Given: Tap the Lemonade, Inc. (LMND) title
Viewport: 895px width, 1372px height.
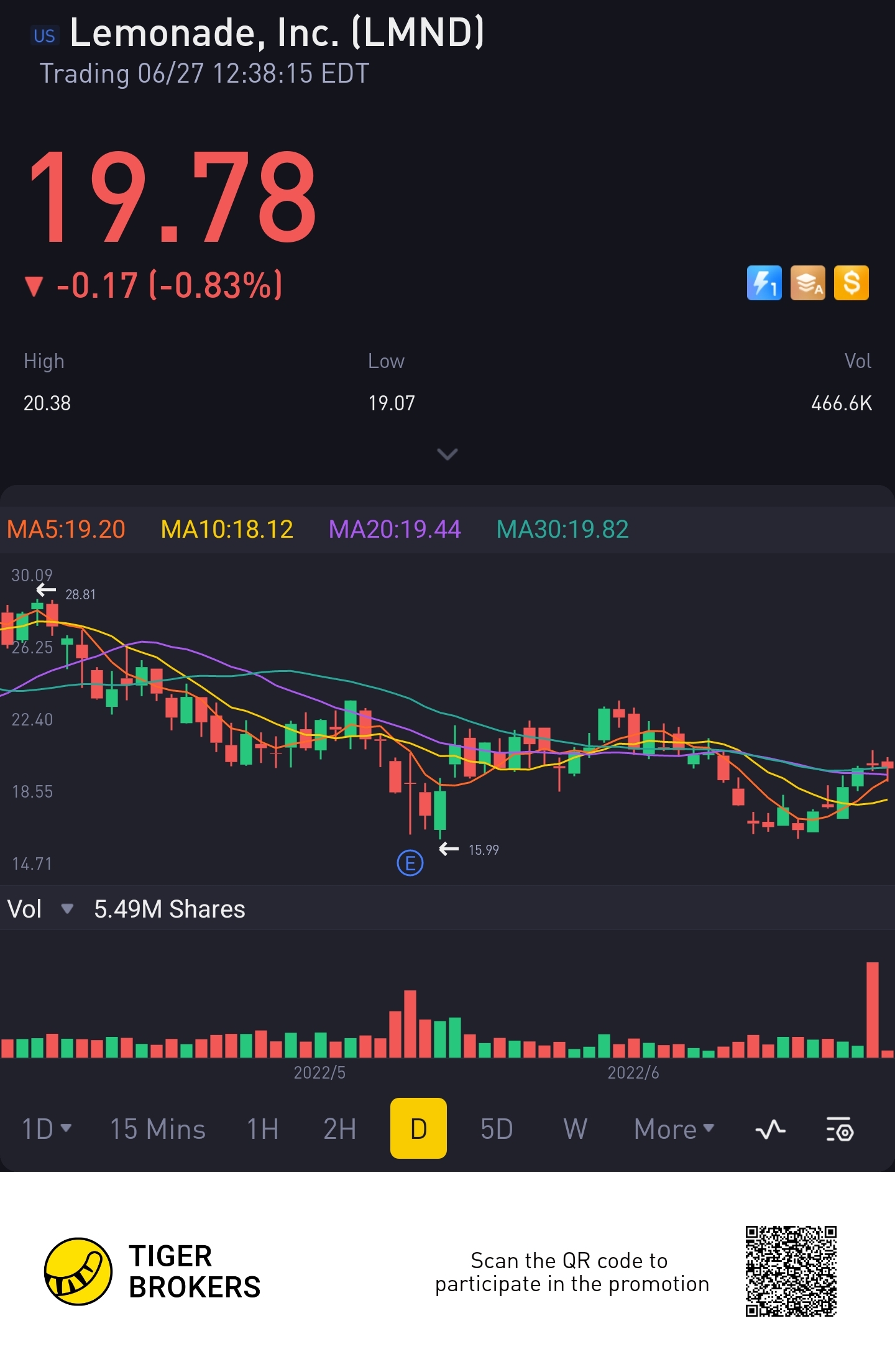Looking at the screenshot, I should click(x=277, y=32).
